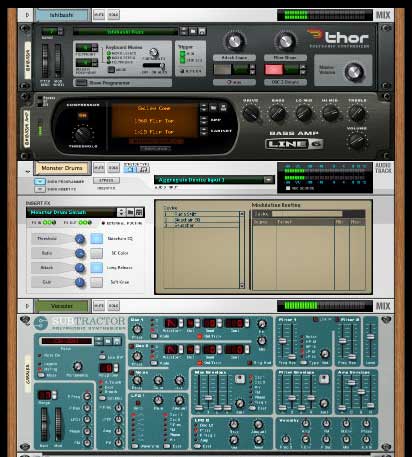Click Thor's second assignable rotary knob

point(285,41)
